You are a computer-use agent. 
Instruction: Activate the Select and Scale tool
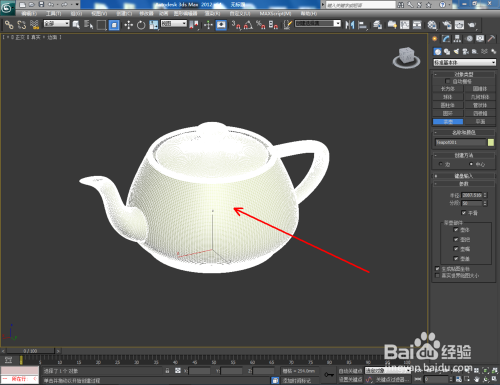pos(154,25)
